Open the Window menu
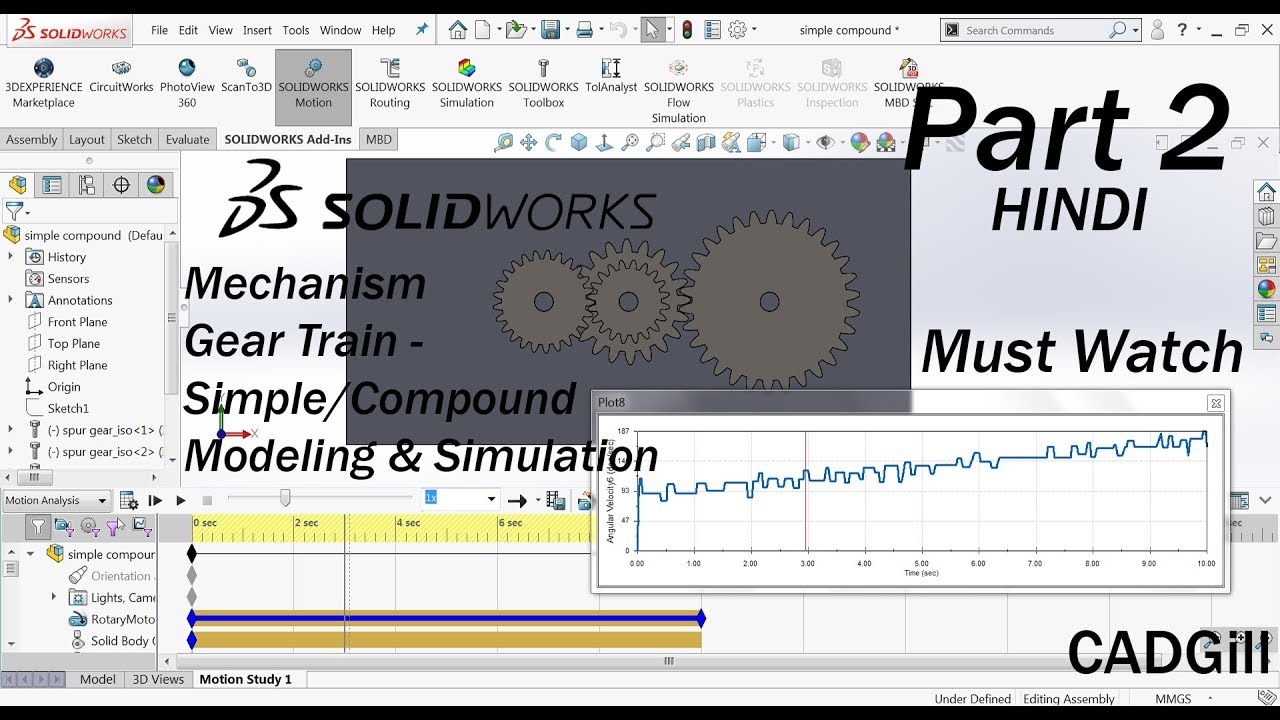 click(x=341, y=30)
